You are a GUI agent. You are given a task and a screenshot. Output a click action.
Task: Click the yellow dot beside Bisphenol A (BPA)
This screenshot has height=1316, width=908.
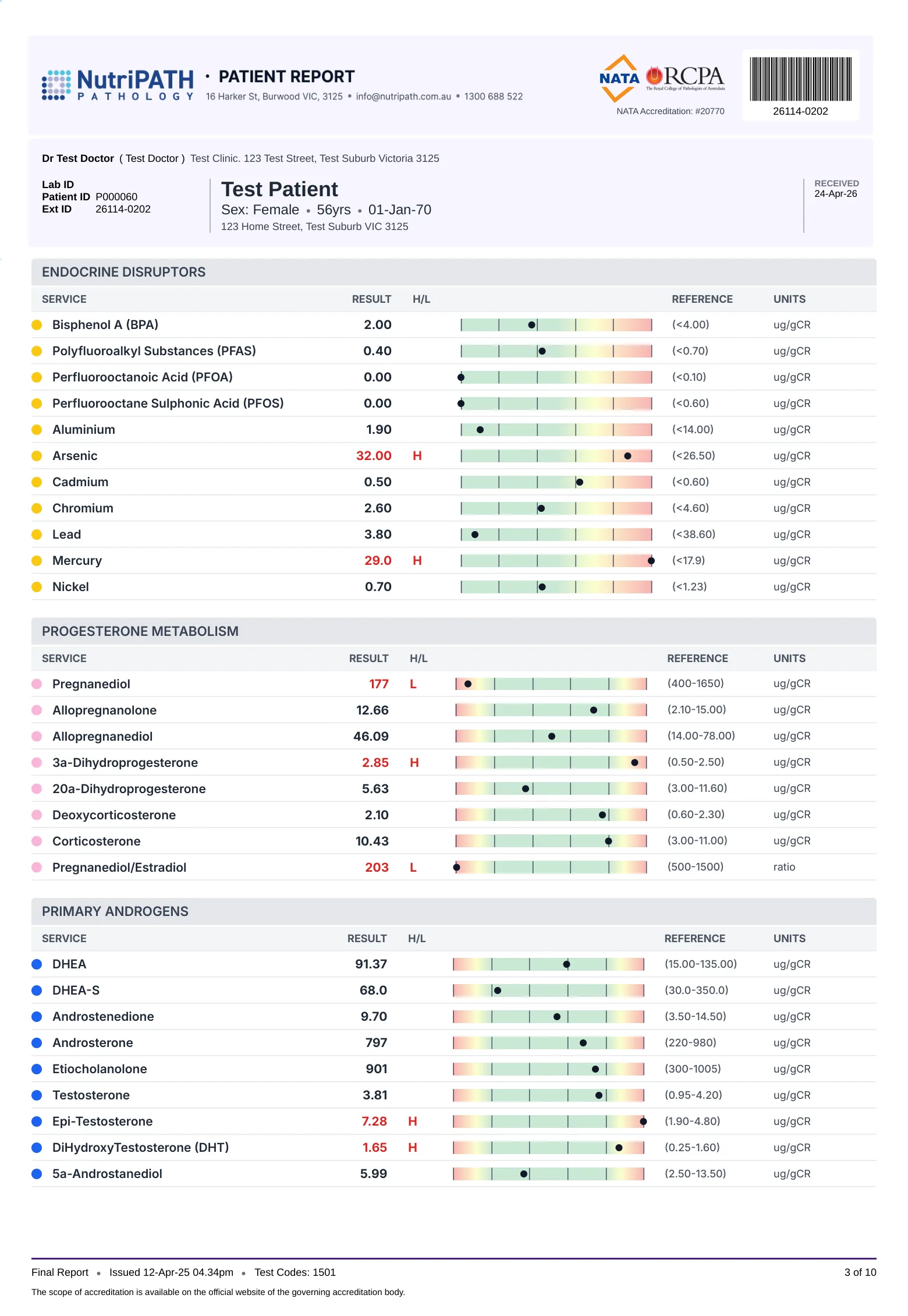[37, 325]
